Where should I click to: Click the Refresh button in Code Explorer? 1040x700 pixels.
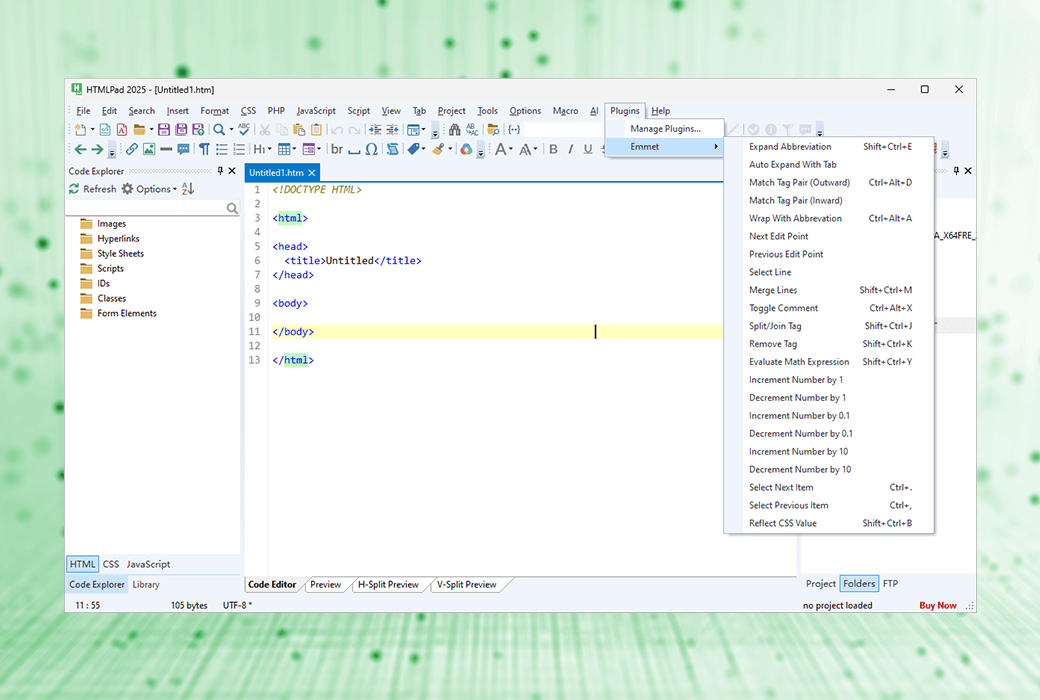(x=92, y=189)
